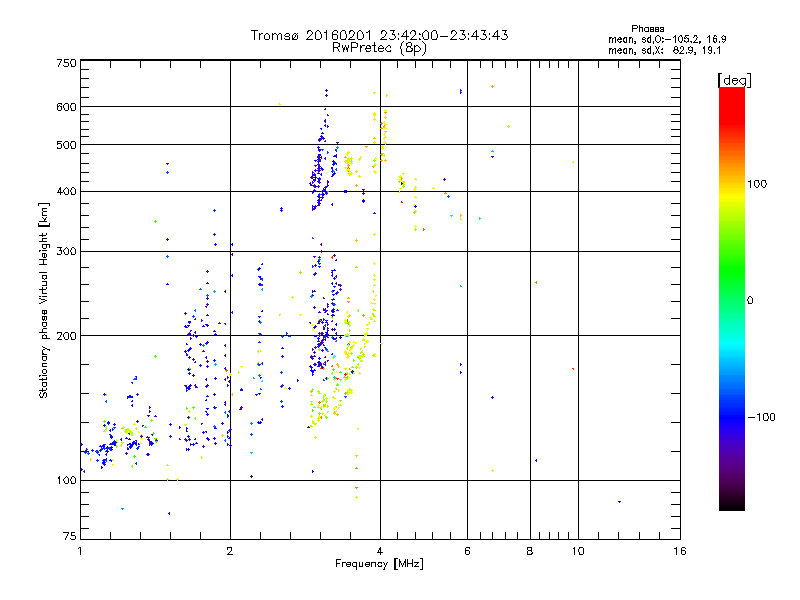Image resolution: width=800 pixels, height=600 pixels.
Task: Click the '100' colorbar tick label
Action: 757,184
